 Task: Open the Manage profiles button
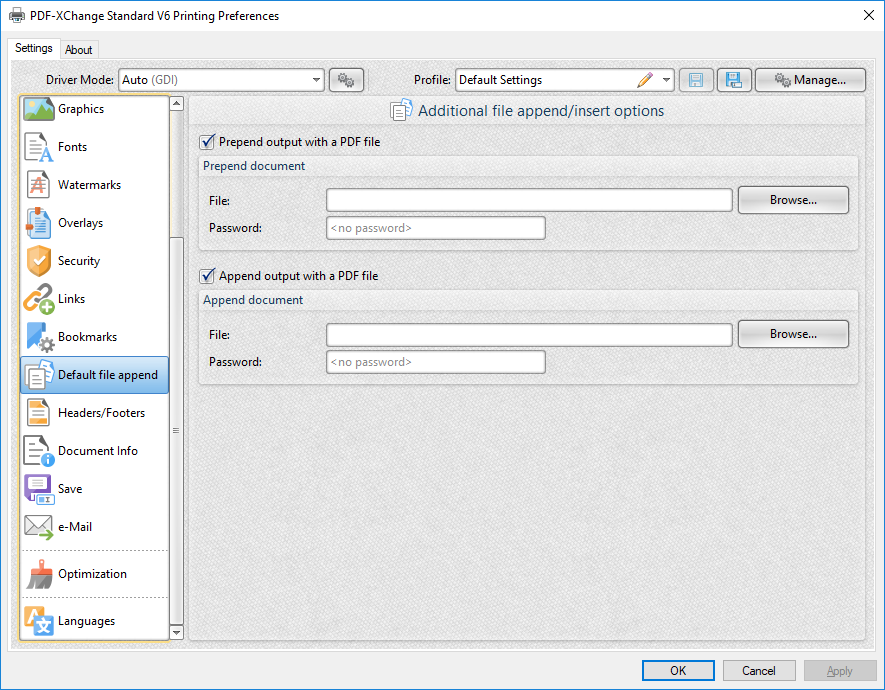[x=810, y=80]
